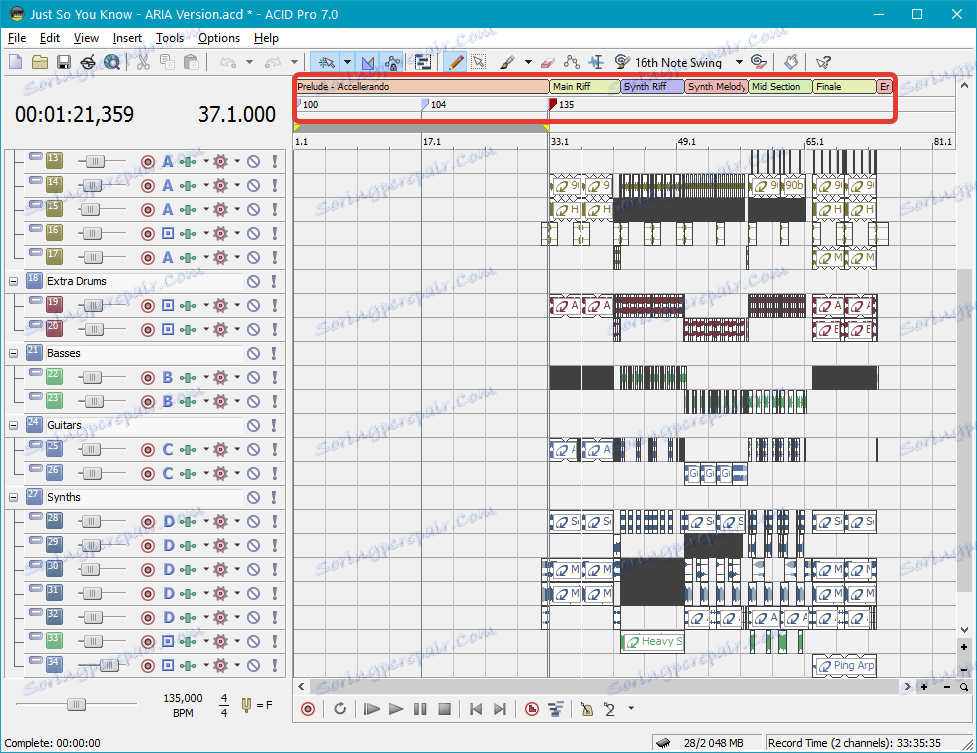Mute track 13
977x753 pixels.
tap(253, 162)
